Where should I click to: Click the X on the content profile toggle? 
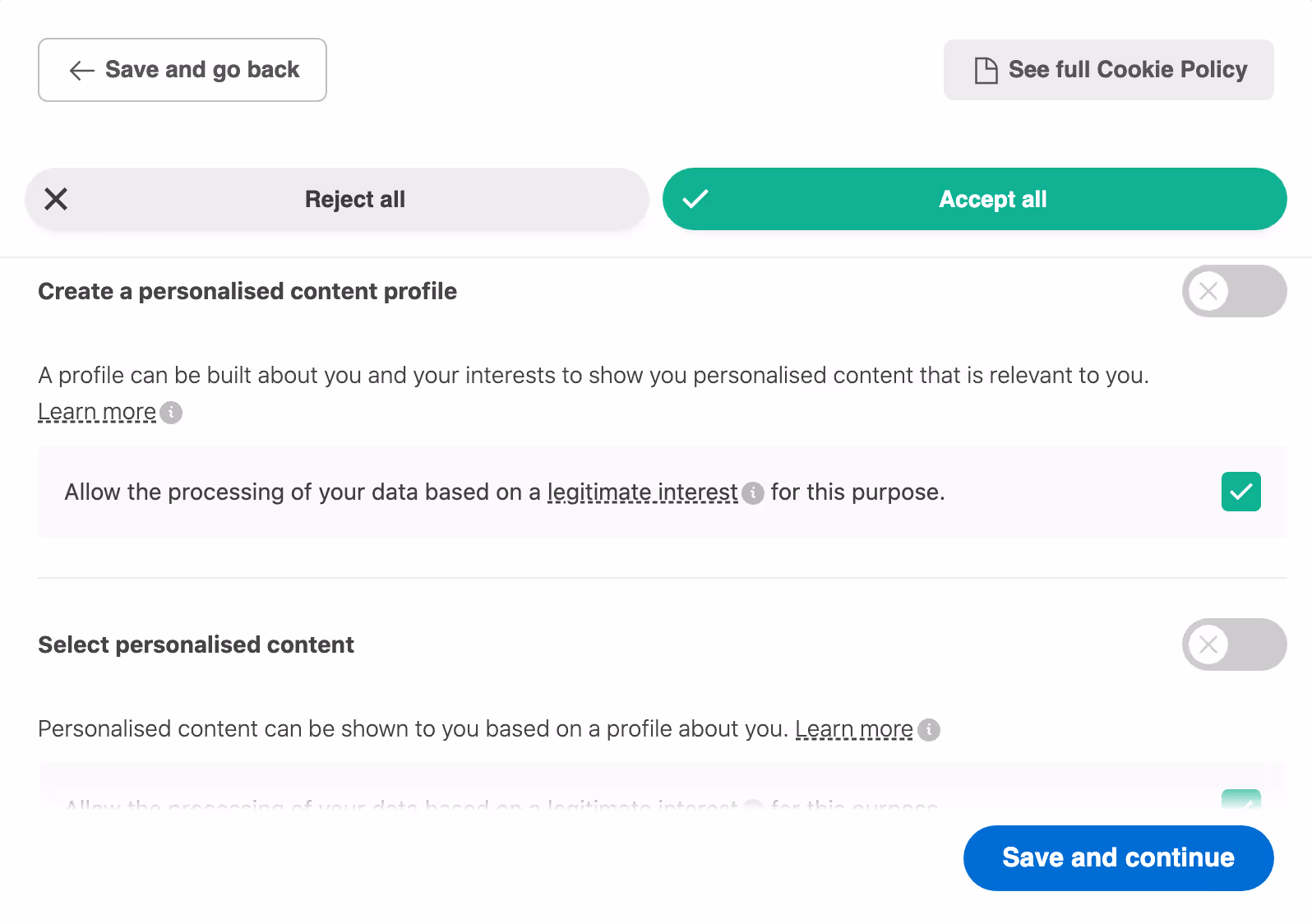1208,291
